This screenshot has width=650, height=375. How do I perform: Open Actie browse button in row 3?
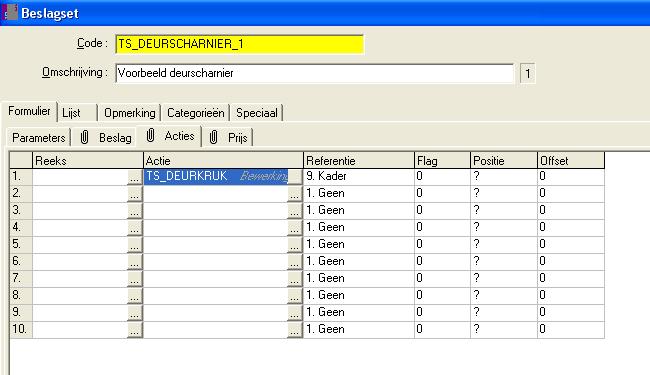pyautogui.click(x=295, y=211)
